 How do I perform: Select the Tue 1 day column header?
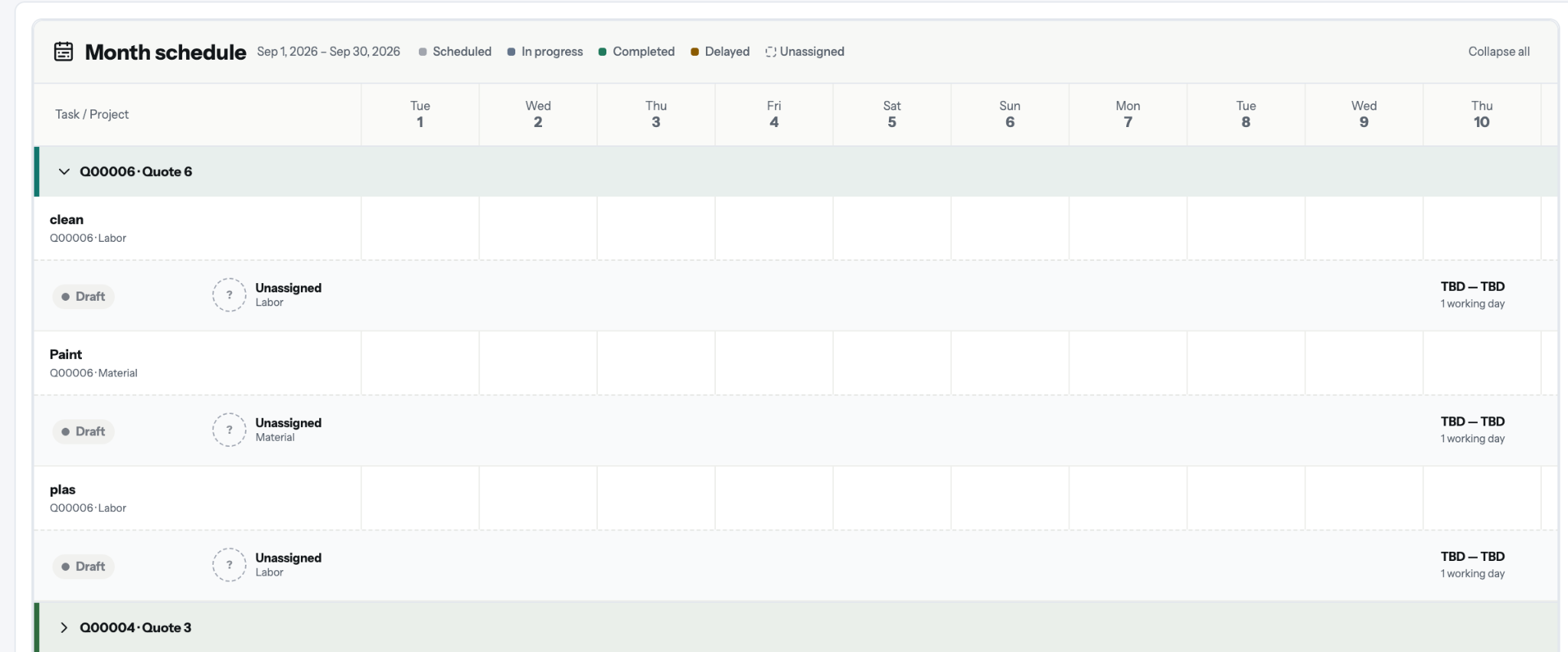click(x=420, y=114)
